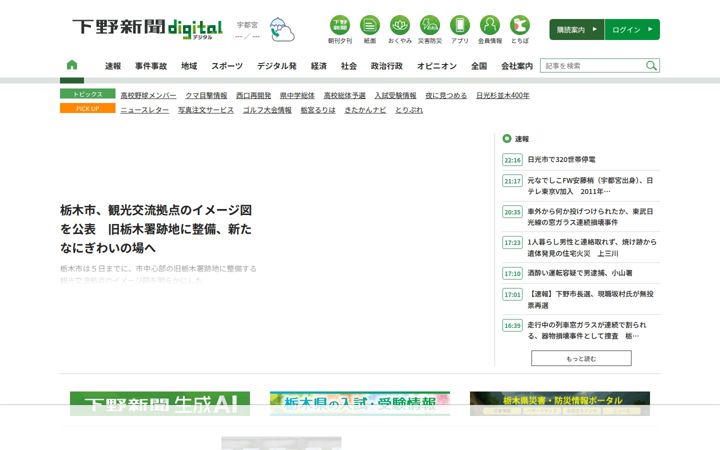Open the クマ目撃情報 topic link
The height and width of the screenshot is (450, 720).
tap(206, 96)
